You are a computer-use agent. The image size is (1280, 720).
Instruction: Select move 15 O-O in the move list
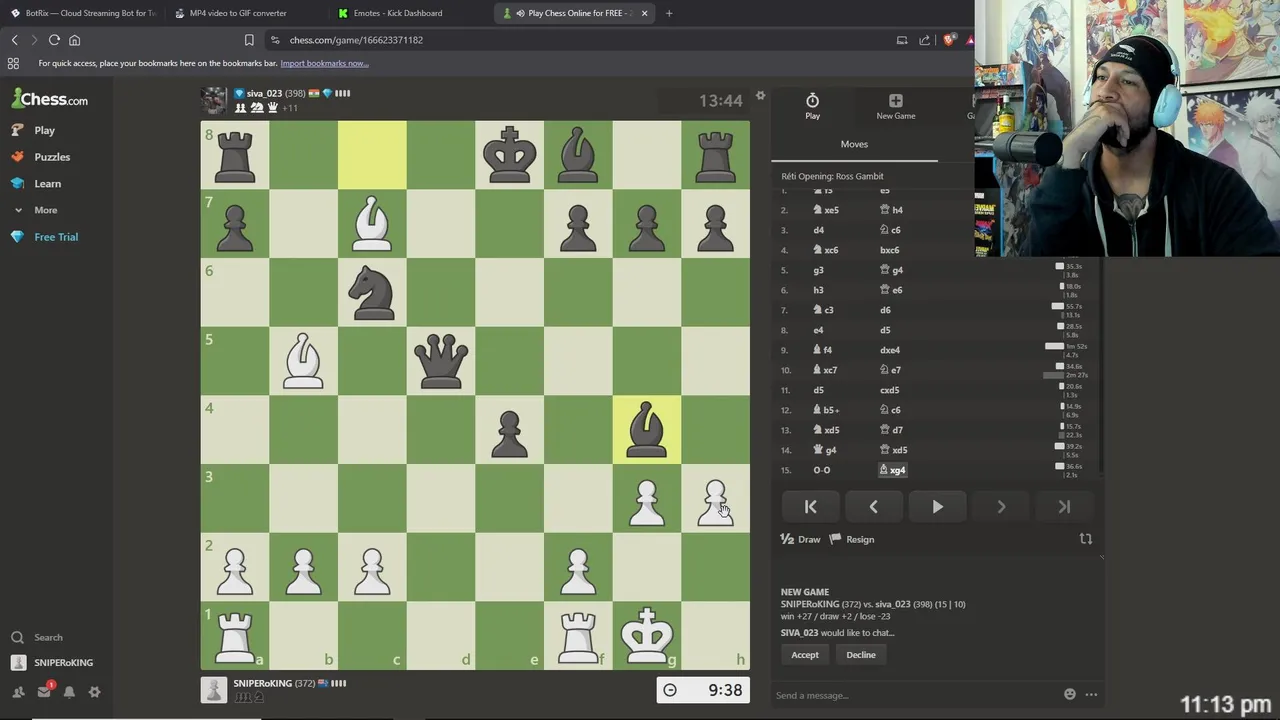(821, 470)
